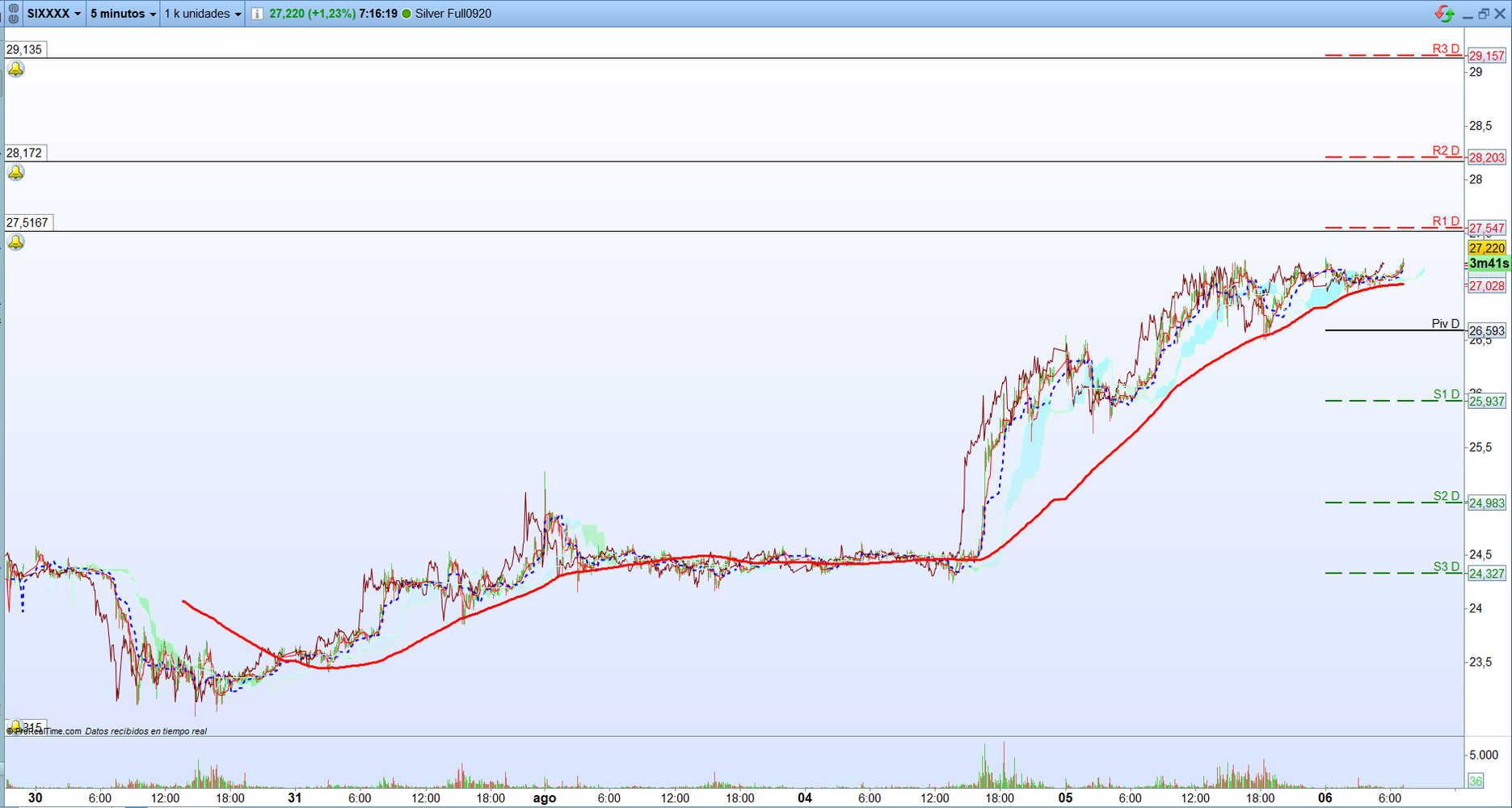
Task: Minimize the chart window
Action: tap(1468, 15)
